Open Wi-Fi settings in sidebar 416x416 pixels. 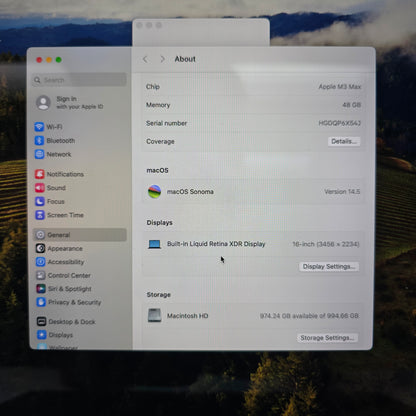(49, 127)
